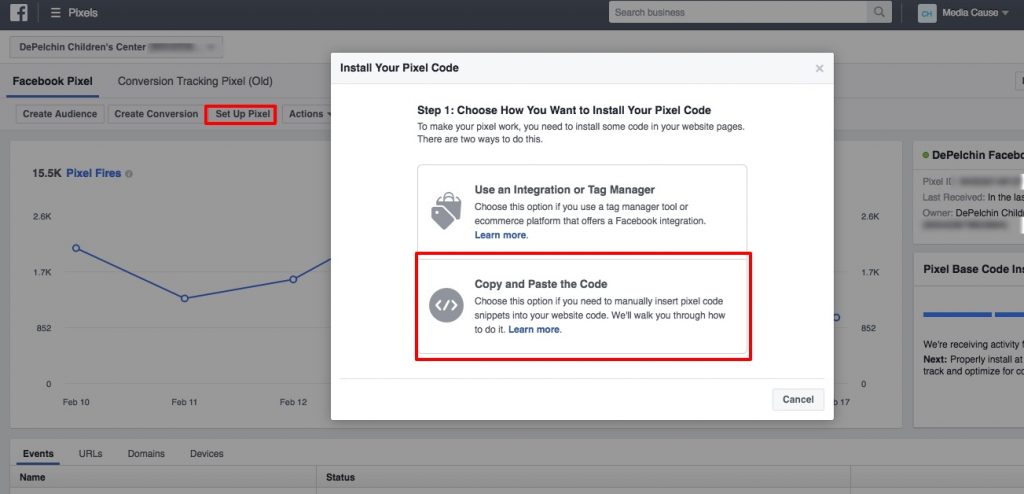Select the Feb 12 chart data point

[x=293, y=279]
